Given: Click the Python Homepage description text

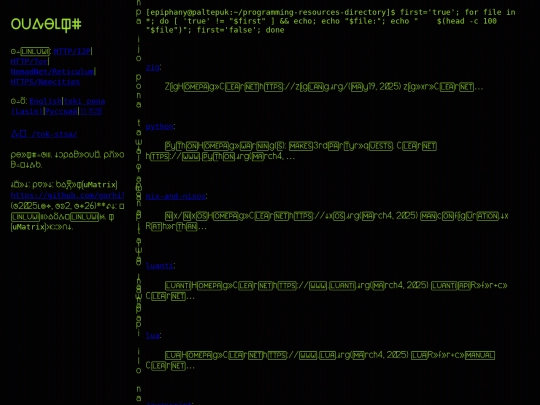Looking at the screenshot, I should 291,151.
